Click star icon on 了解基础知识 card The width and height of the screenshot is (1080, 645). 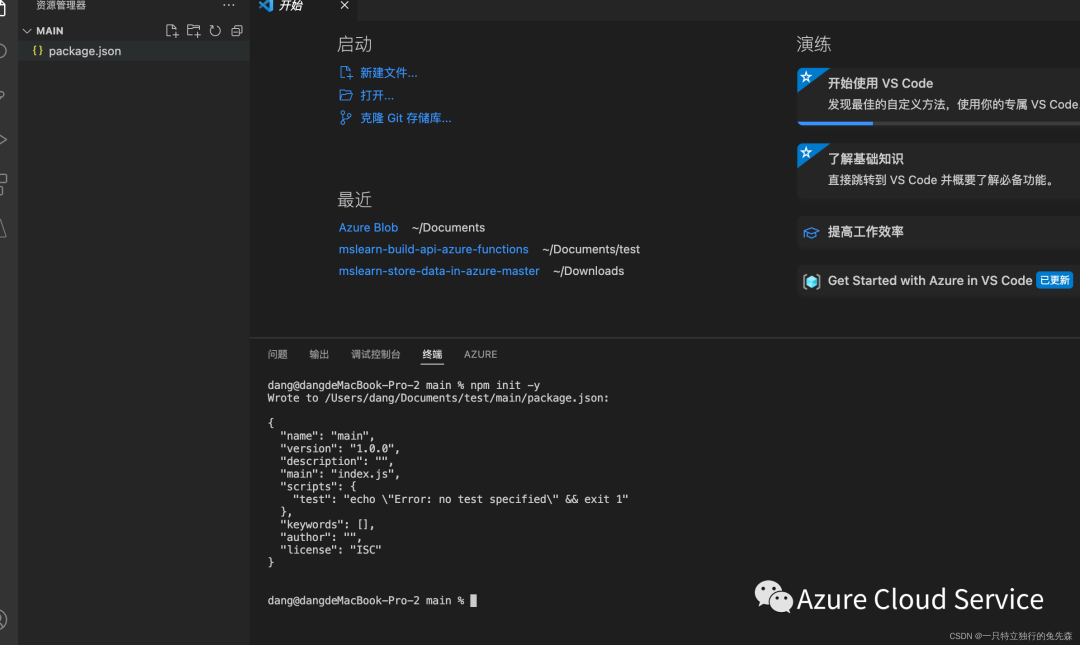[806, 152]
